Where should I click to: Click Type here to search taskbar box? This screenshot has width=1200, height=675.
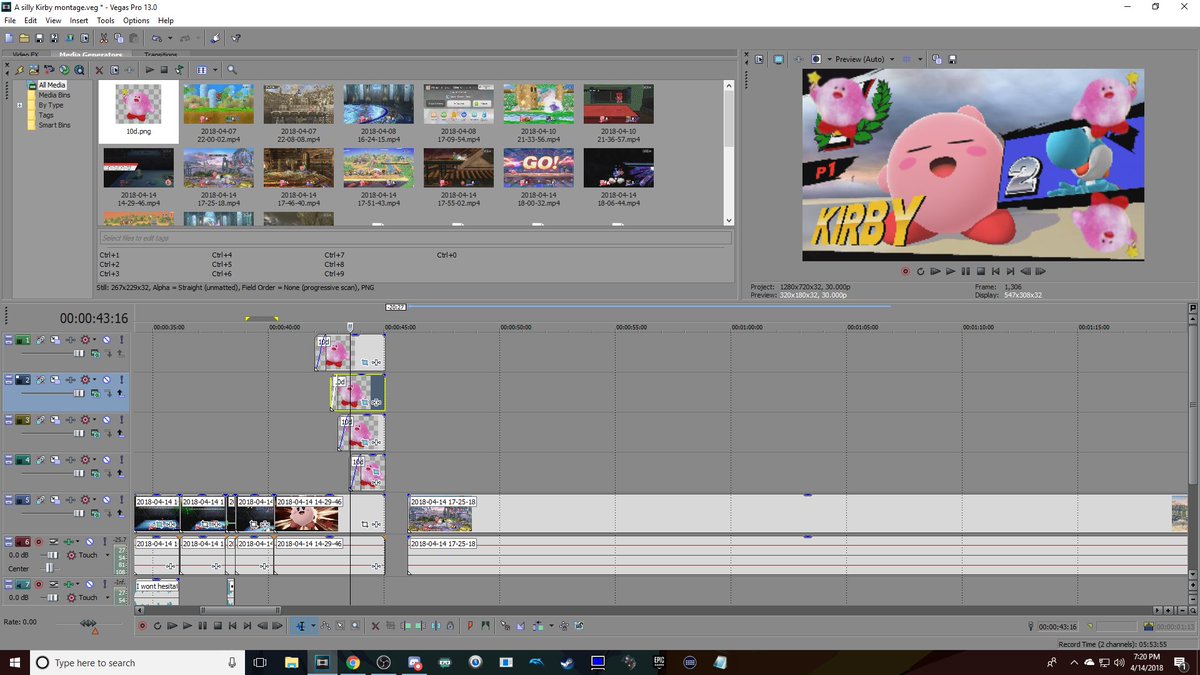[140, 662]
